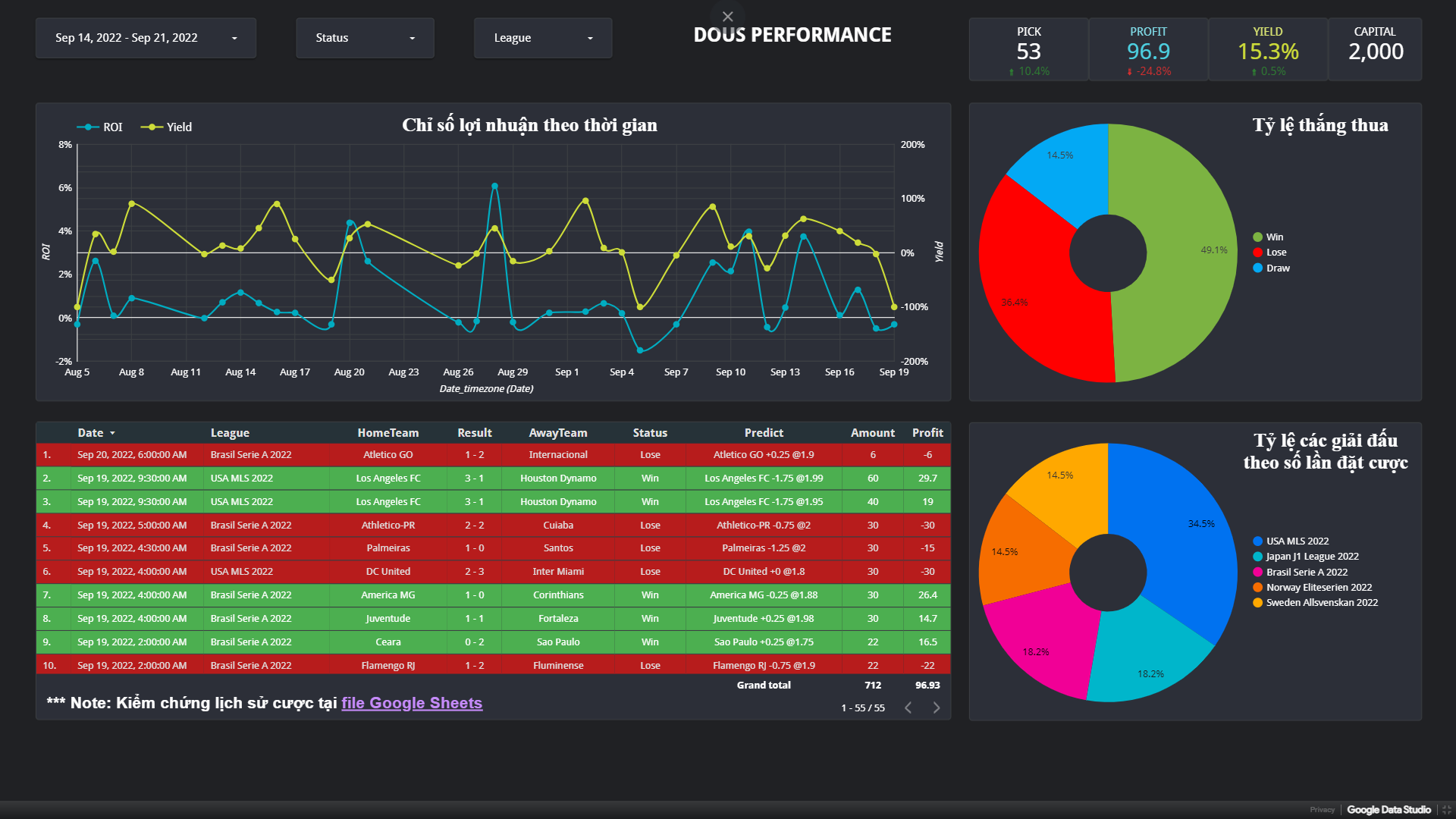This screenshot has height=819, width=1456.
Task: Click USA MLS 2022 legend entry
Action: click(x=1291, y=541)
